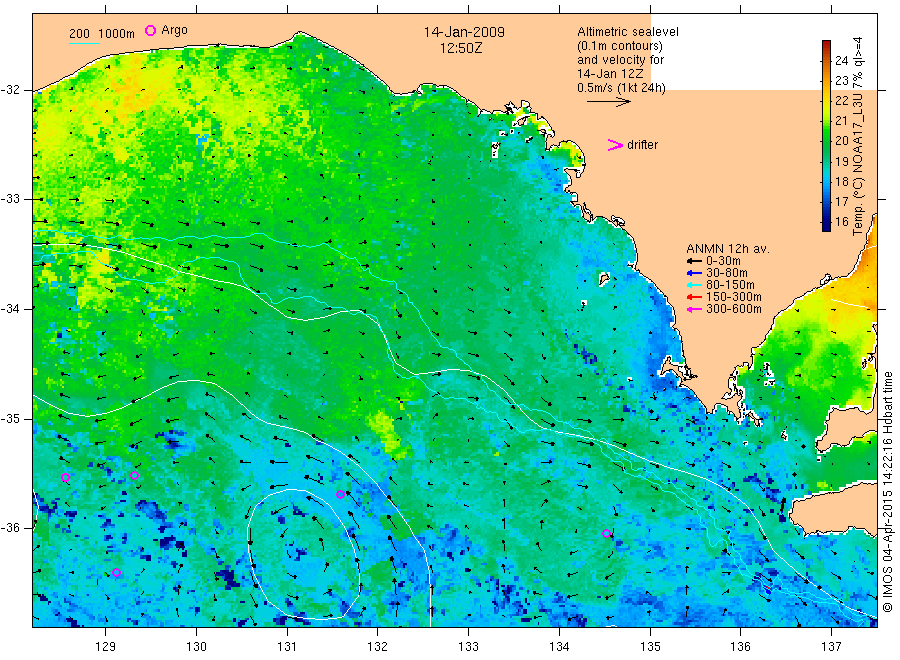Click the latitude axis label -36
900x660 pixels.
(x=10, y=528)
